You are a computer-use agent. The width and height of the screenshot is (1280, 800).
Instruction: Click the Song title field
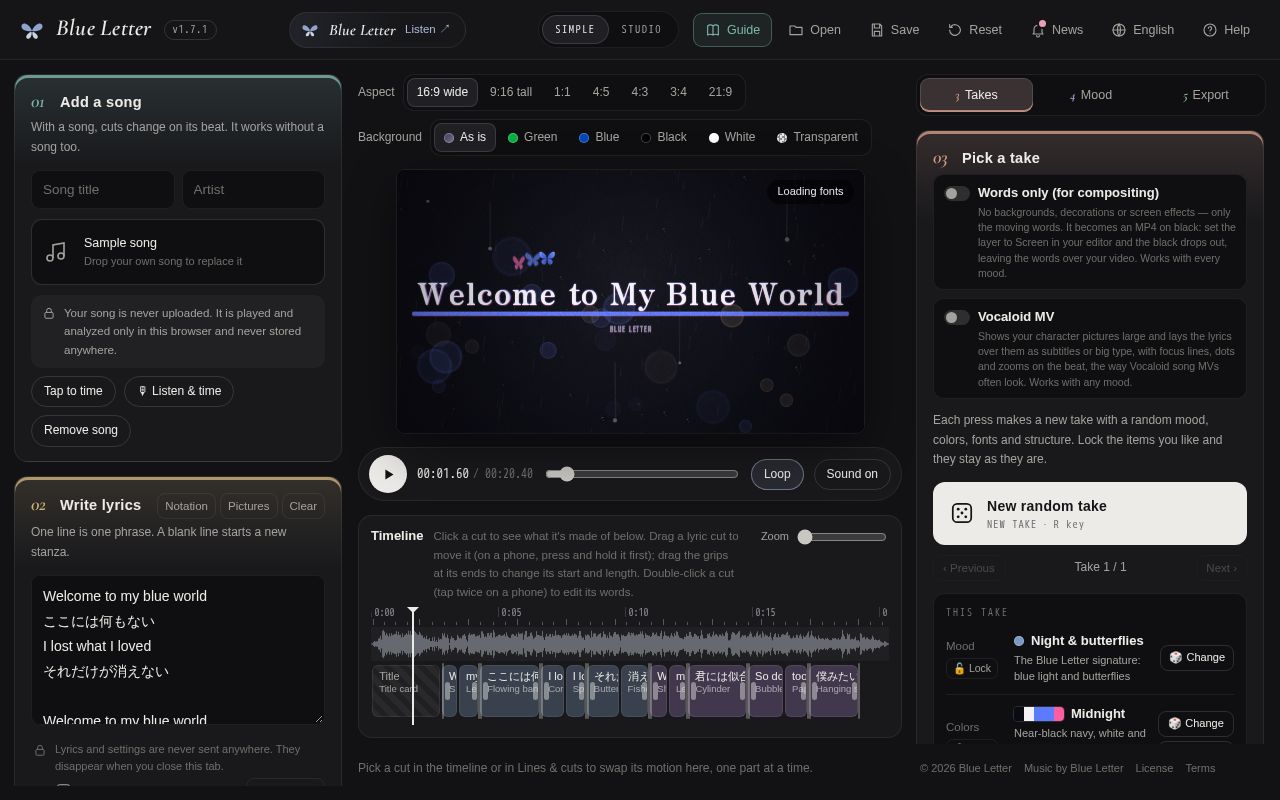[103, 189]
